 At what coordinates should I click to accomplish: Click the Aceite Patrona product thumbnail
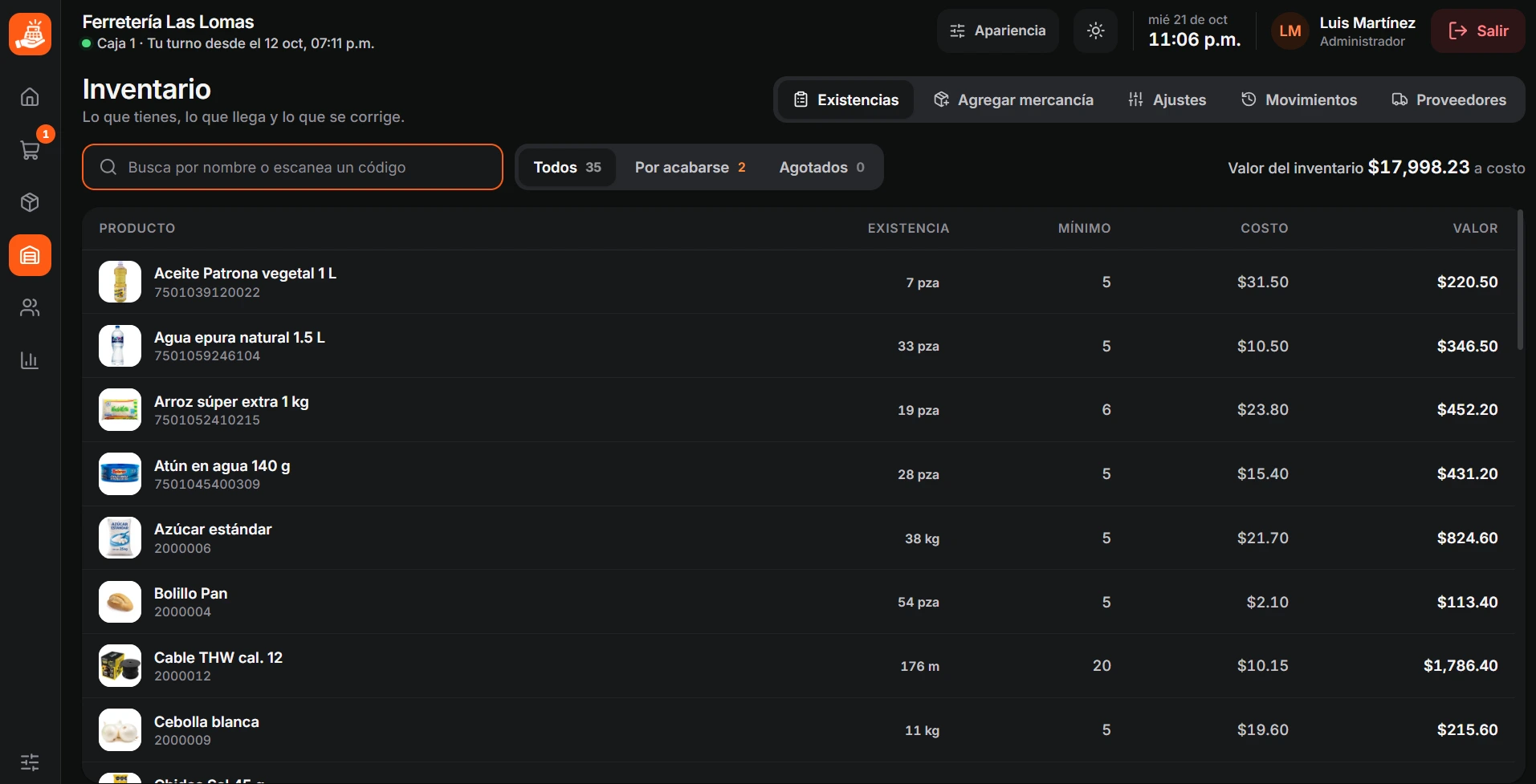pyautogui.click(x=120, y=282)
